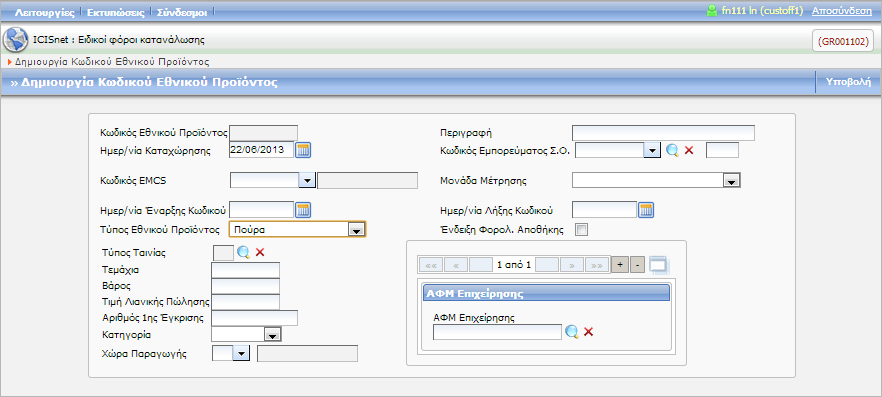Search ΑΦΜ Επιχείρησης with magnifier icon
This screenshot has height=397, width=882.
[x=572, y=332]
